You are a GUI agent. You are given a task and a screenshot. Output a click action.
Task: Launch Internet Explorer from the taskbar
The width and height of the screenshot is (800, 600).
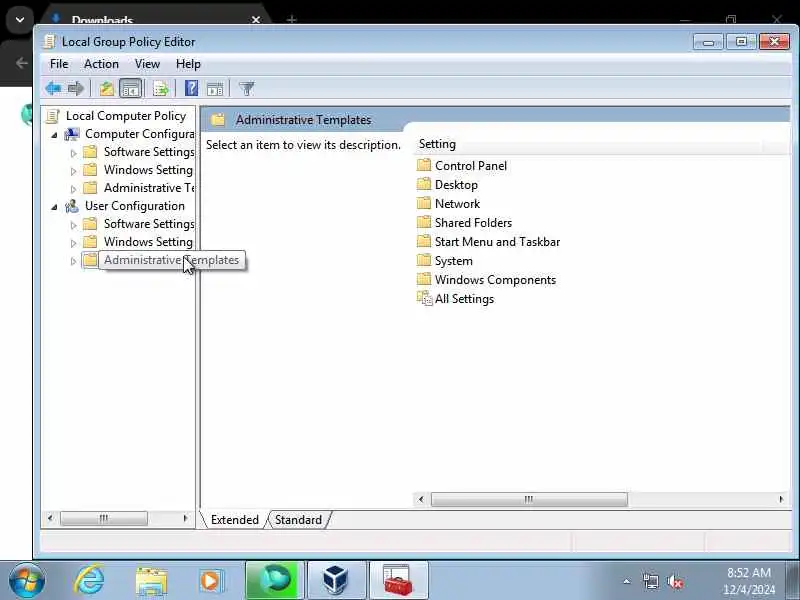89,581
